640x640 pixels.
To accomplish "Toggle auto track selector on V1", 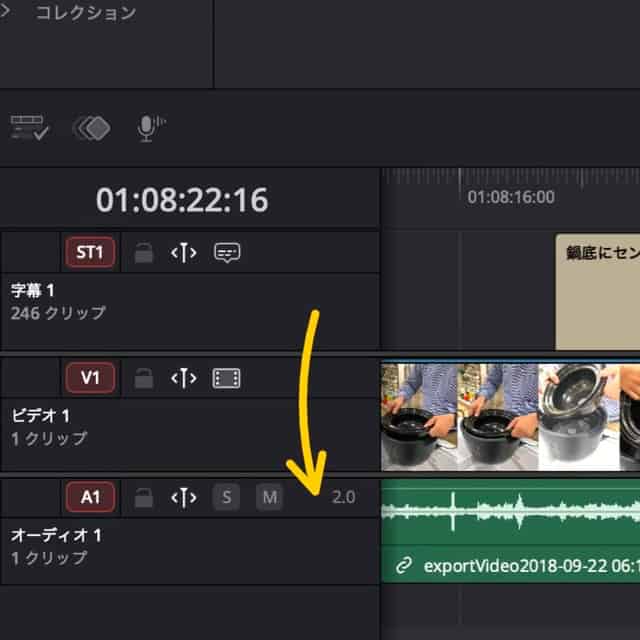I will click(184, 378).
